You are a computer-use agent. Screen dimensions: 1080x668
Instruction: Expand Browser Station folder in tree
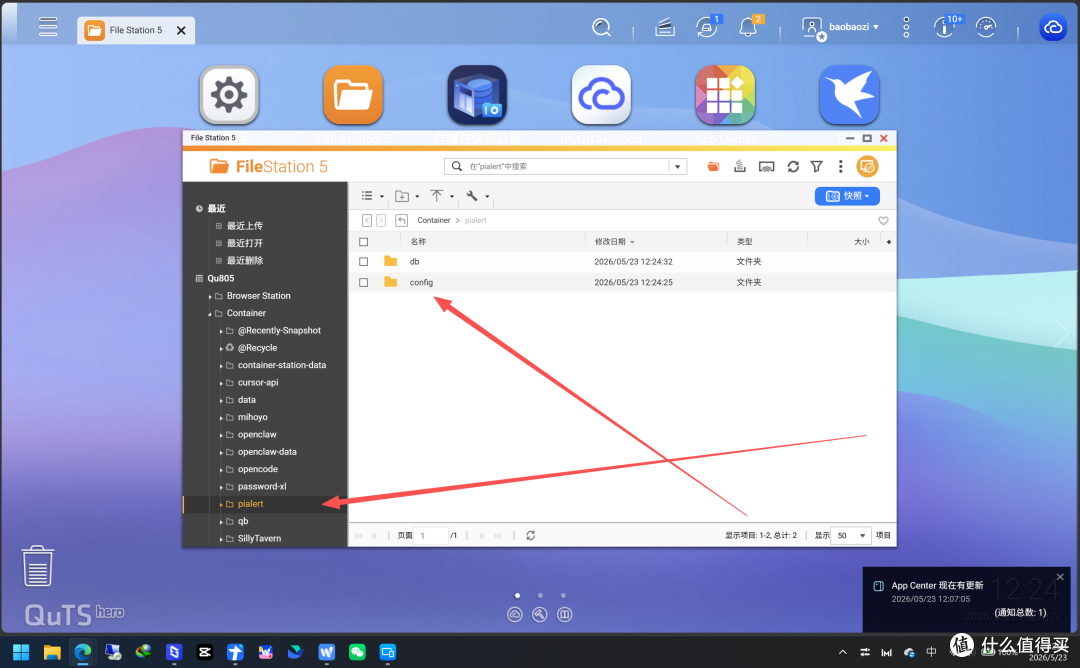click(210, 297)
